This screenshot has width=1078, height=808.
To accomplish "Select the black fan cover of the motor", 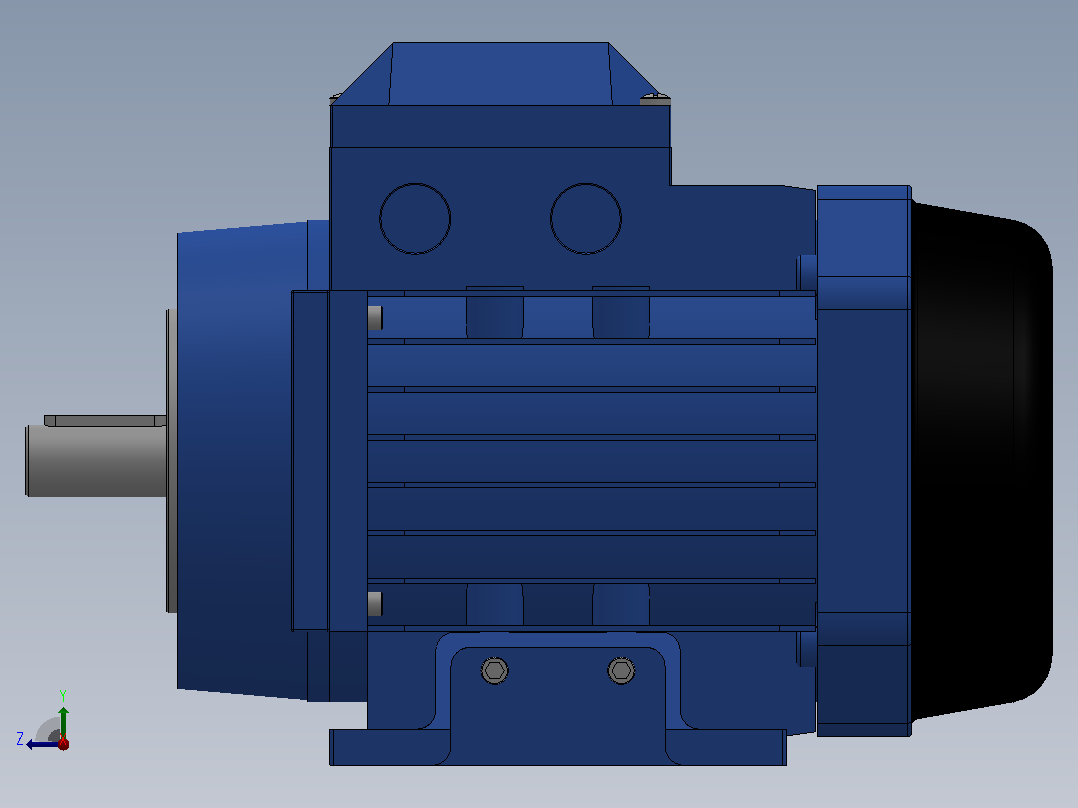I will 982,461.
